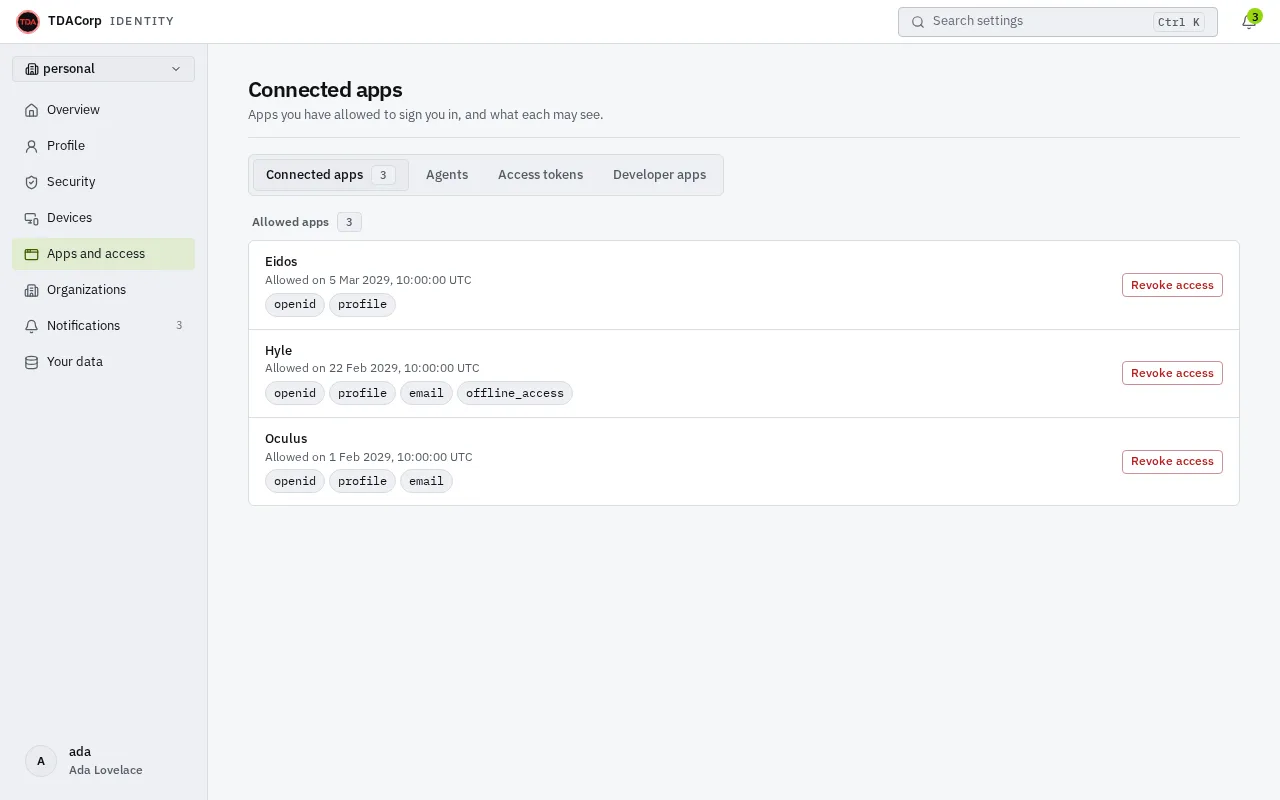This screenshot has width=1280, height=800.
Task: Revoke access for Eidos
Action: [1172, 285]
